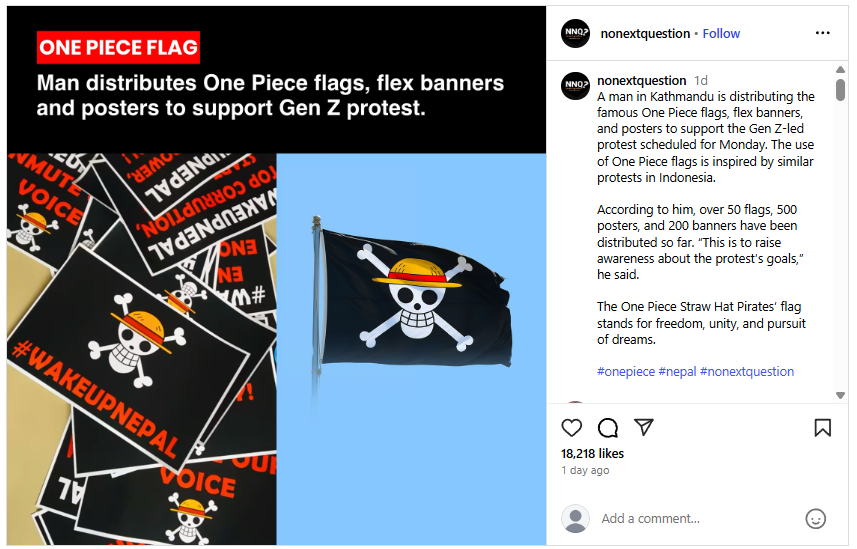Open the emoji picker smiley icon
The image size is (857, 549).
pos(815,518)
